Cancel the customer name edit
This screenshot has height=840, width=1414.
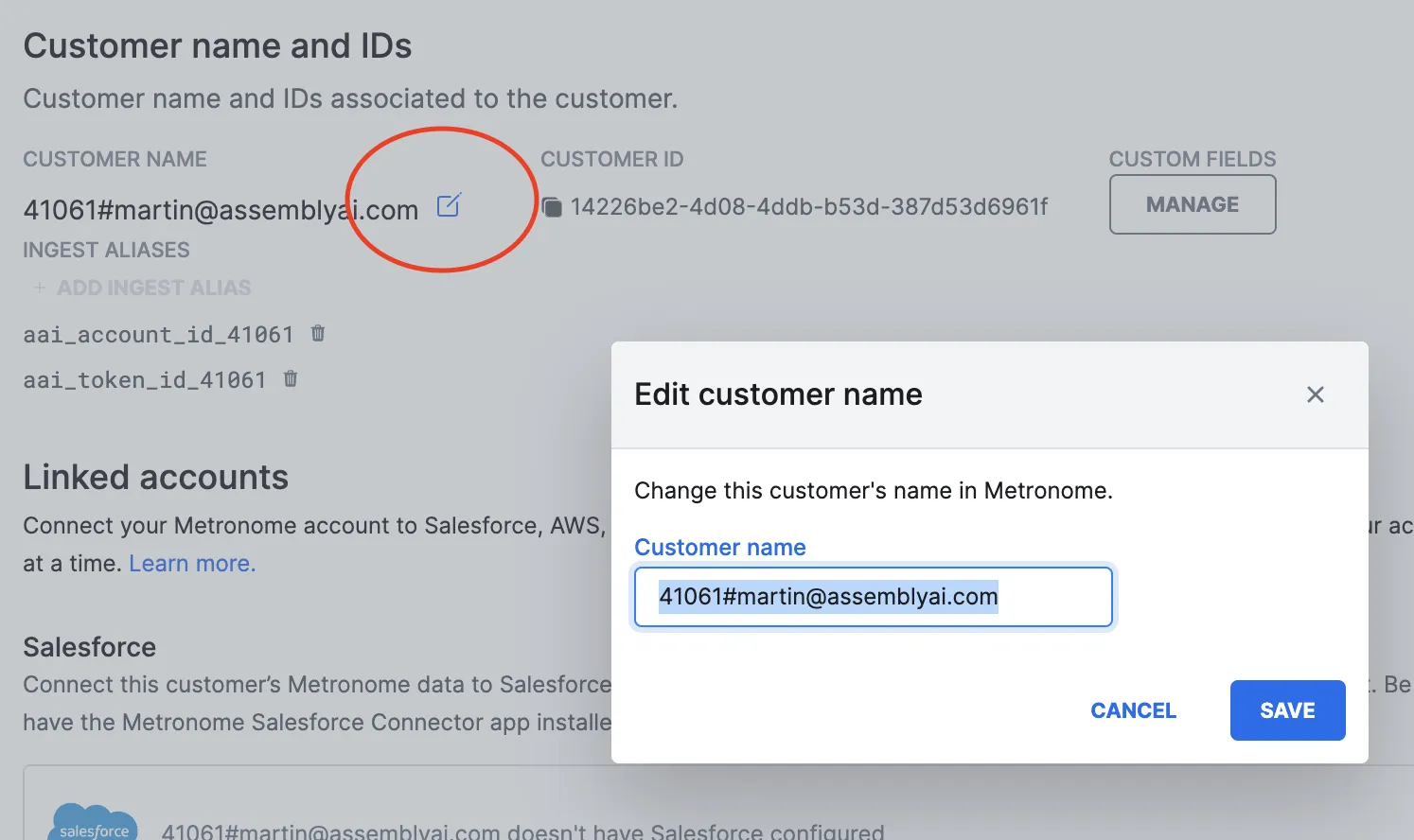coord(1133,710)
